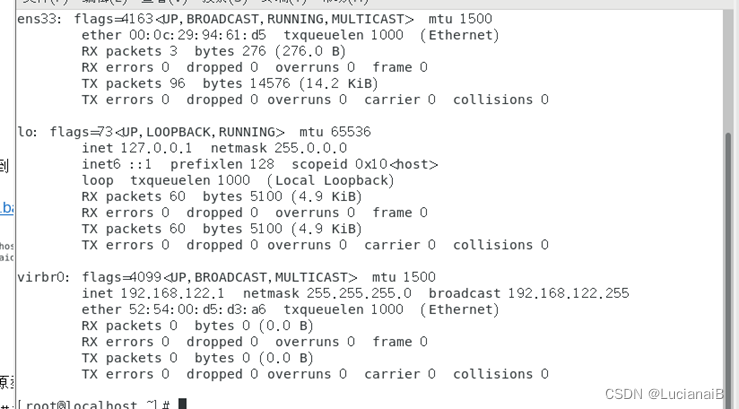Click the terminal's vertical scrollbar thumb
This screenshot has width=739, height=409.
(x=728, y=269)
